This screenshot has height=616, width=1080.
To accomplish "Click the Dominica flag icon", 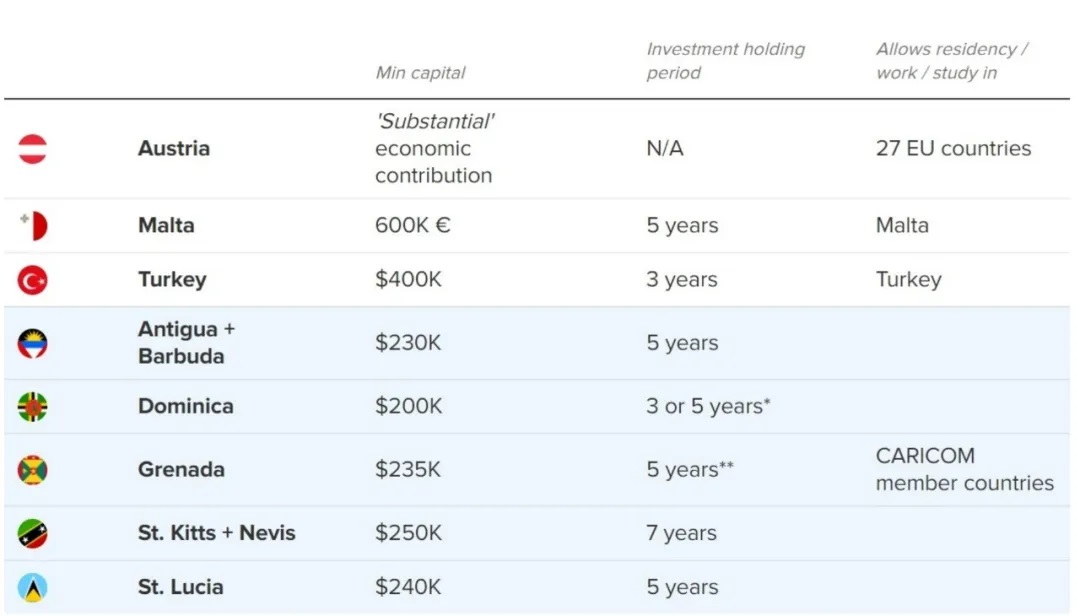I will tap(32, 407).
